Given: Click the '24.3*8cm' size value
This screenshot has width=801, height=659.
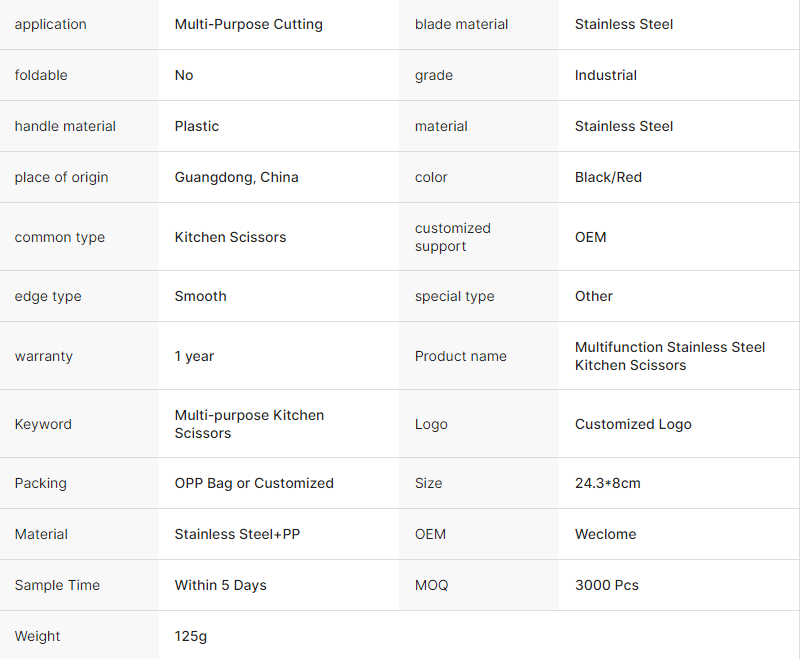Looking at the screenshot, I should coord(607,483).
